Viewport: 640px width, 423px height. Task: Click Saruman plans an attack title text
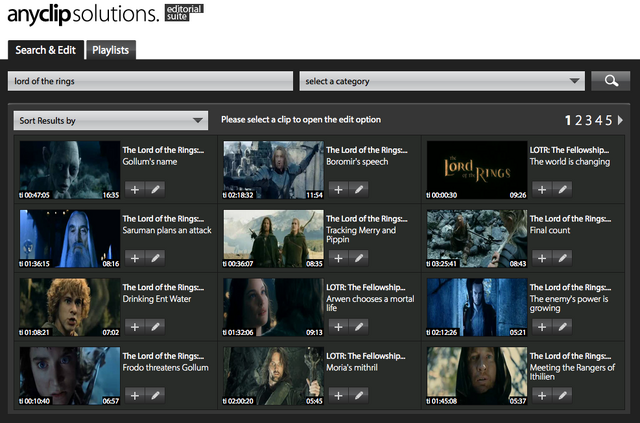coord(167,230)
